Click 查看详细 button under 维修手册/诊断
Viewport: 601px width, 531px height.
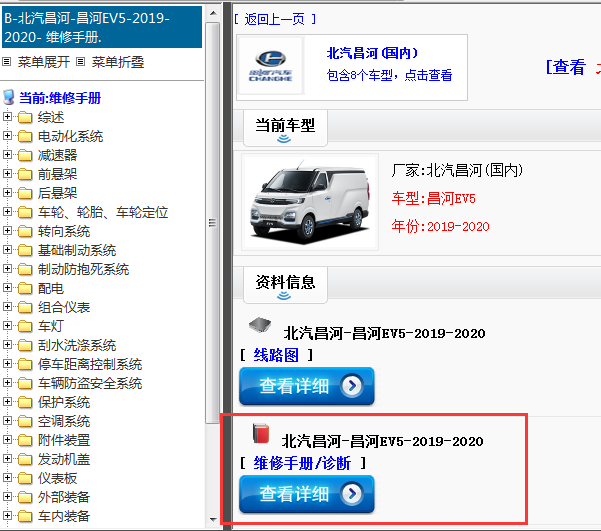click(307, 494)
